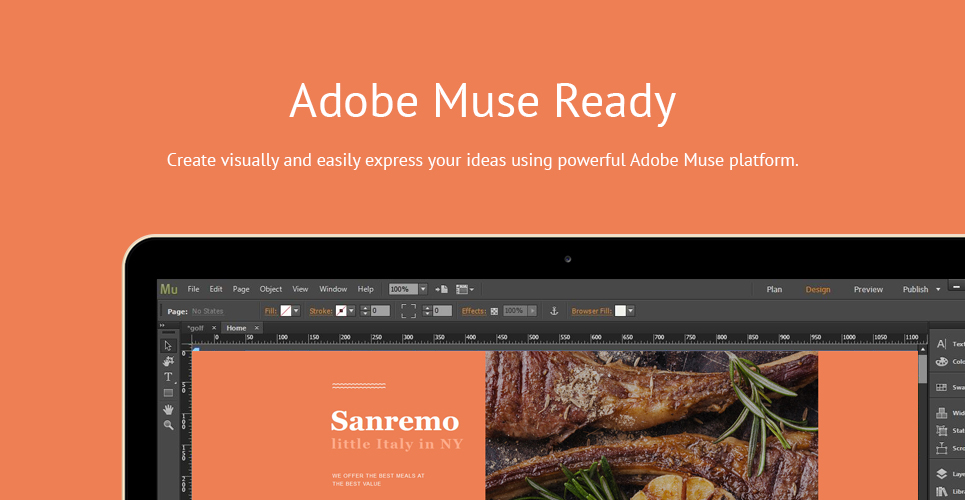965x500 pixels.
Task: Expand the Stroke swatch dropdown arrow
Action: click(351, 311)
